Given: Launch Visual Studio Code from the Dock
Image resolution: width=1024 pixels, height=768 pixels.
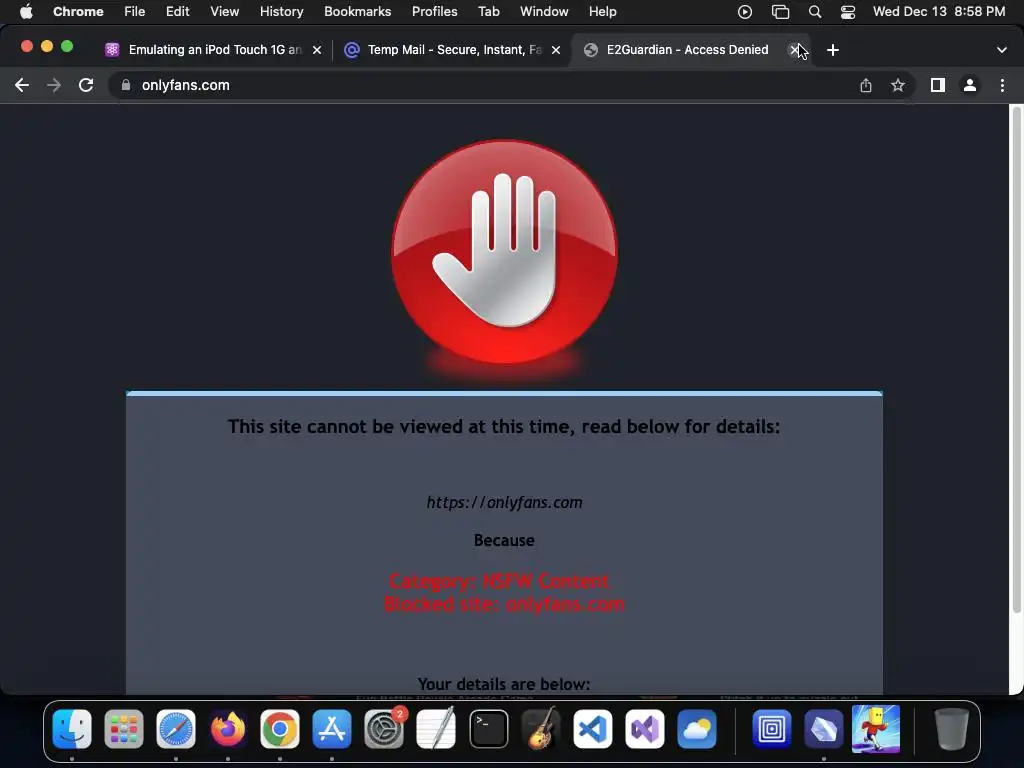Looking at the screenshot, I should (x=592, y=728).
